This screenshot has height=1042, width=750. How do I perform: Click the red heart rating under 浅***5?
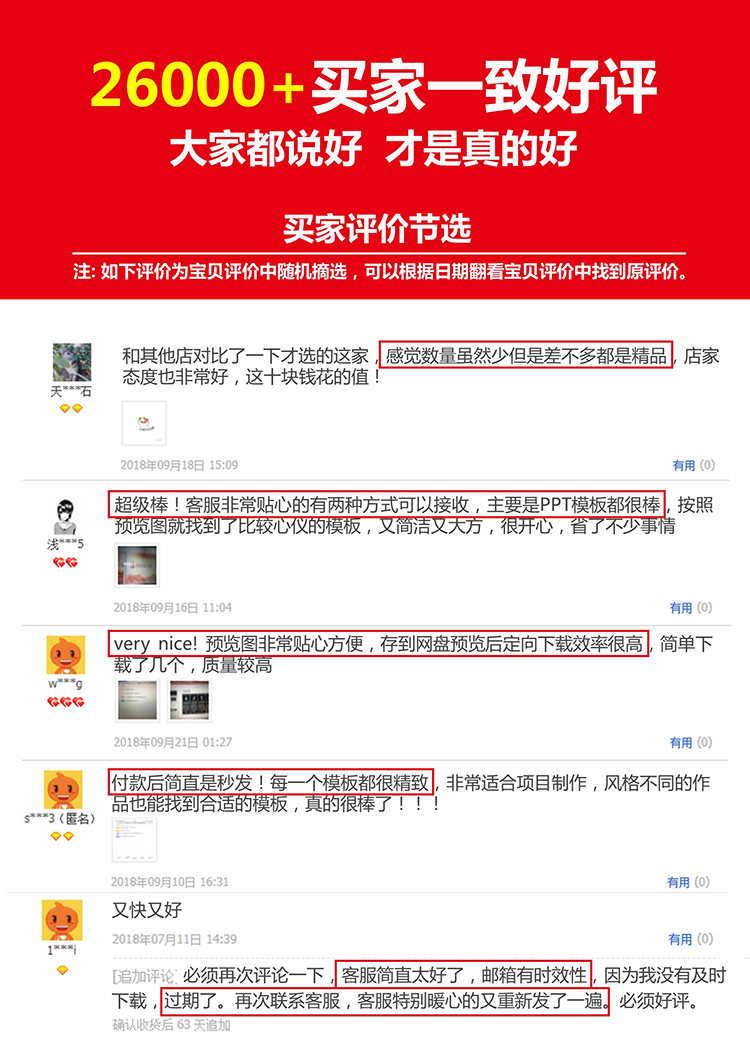(x=65, y=563)
